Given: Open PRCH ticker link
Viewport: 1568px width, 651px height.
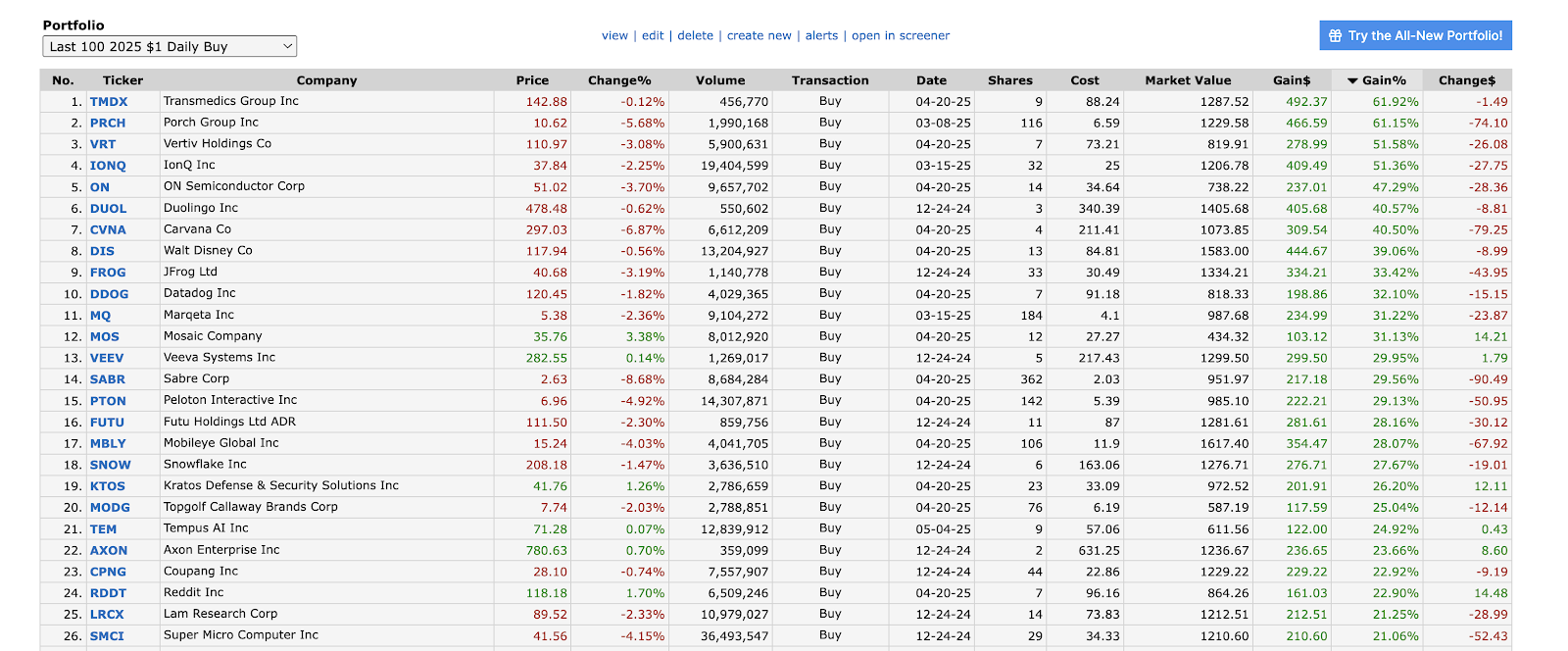Looking at the screenshot, I should coord(108,124).
